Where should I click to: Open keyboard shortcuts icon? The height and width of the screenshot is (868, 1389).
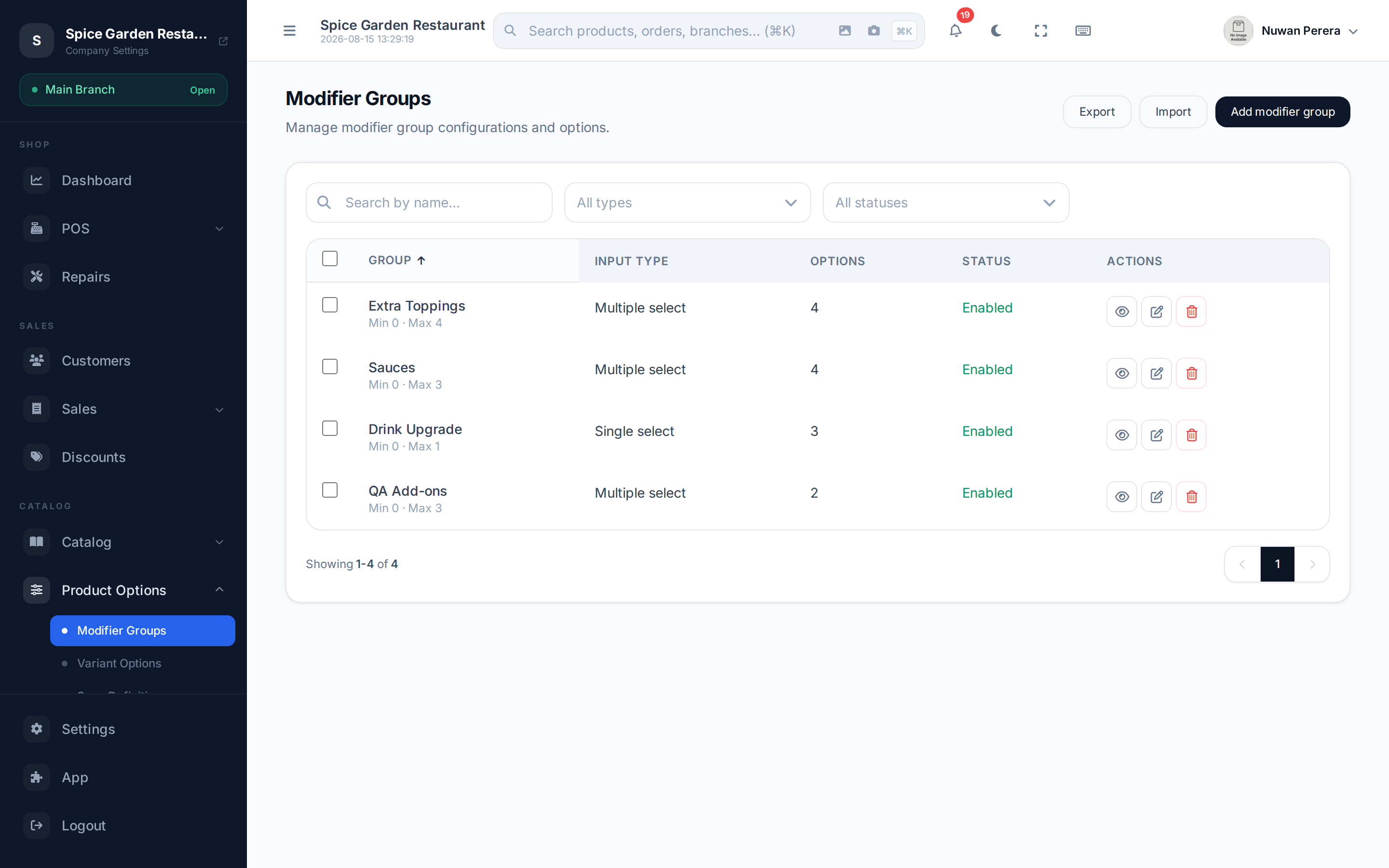[x=1082, y=31]
